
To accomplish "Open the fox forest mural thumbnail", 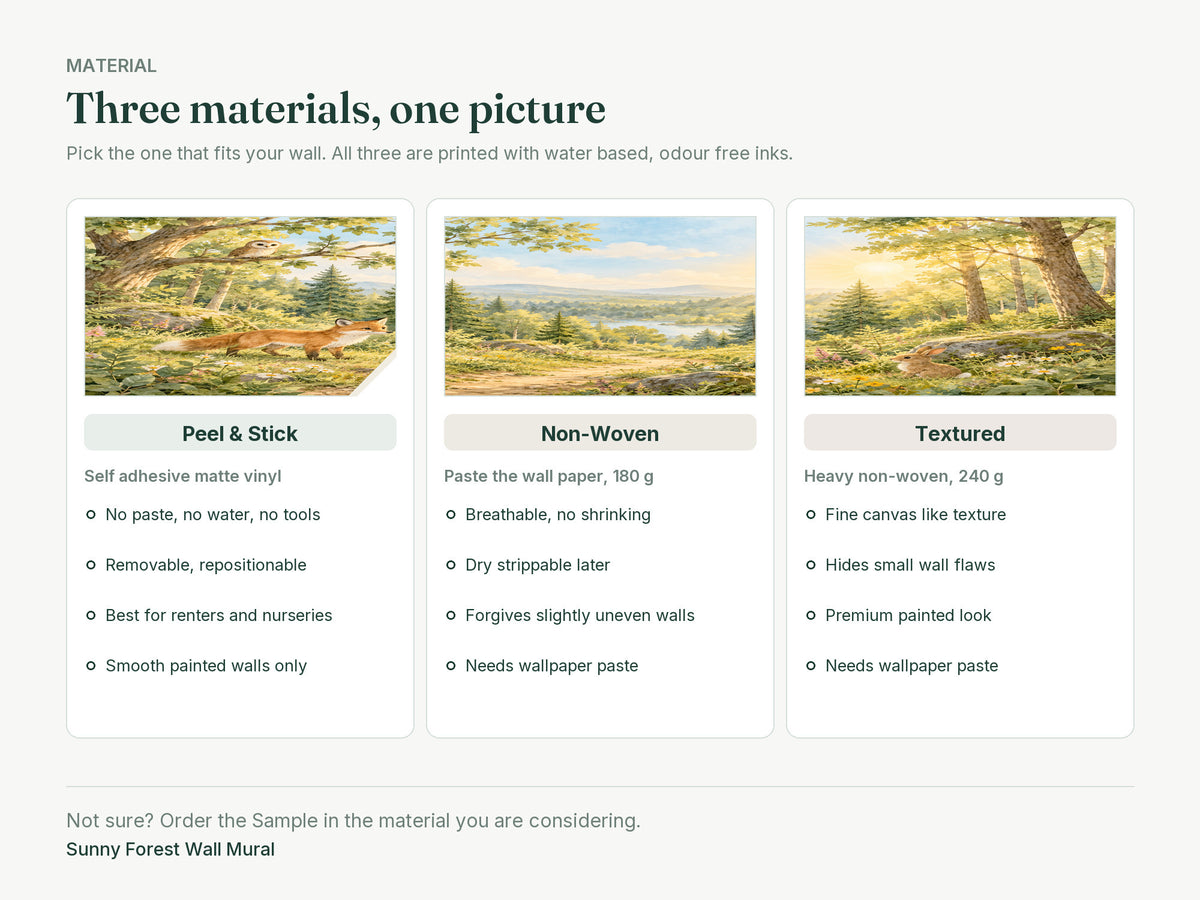I will (240, 306).
